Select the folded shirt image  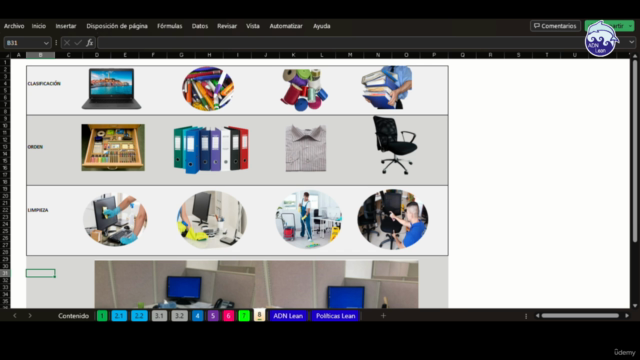coord(306,148)
